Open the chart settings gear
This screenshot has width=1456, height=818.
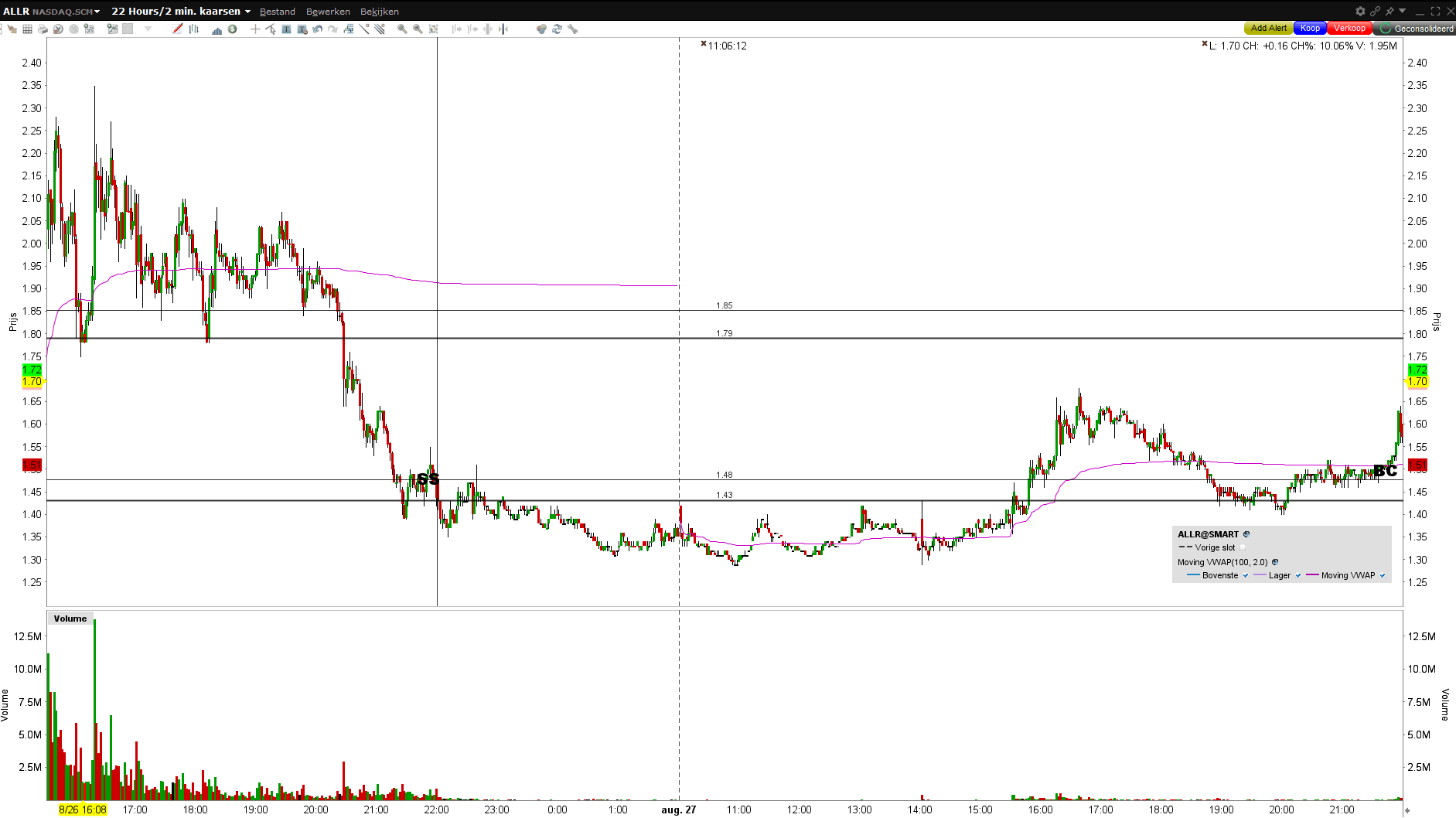pos(1360,11)
